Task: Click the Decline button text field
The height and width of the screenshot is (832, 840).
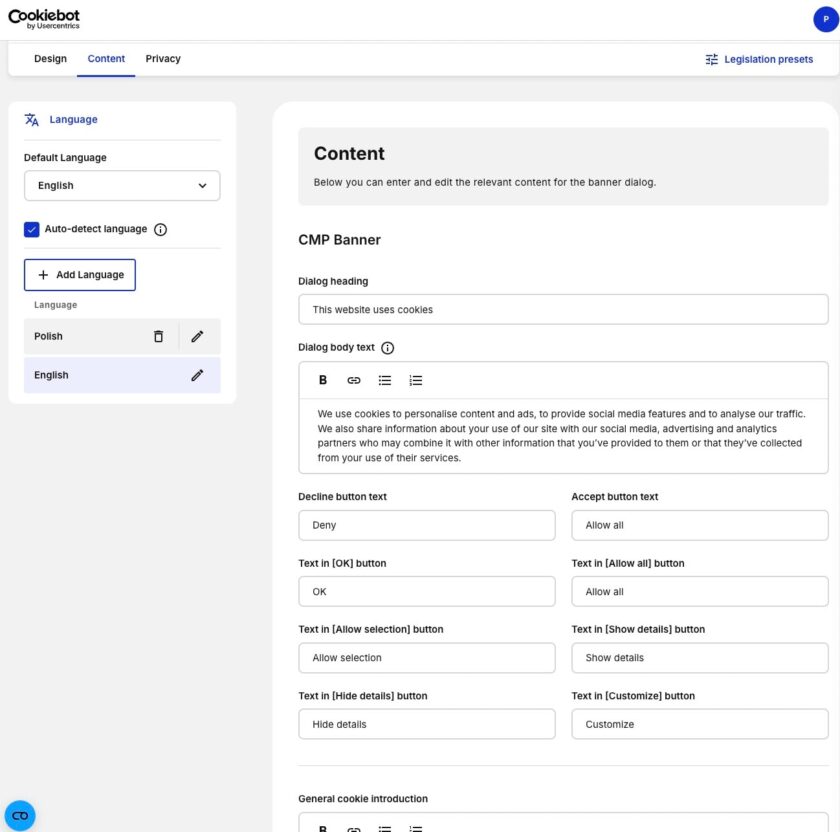Action: pos(426,525)
